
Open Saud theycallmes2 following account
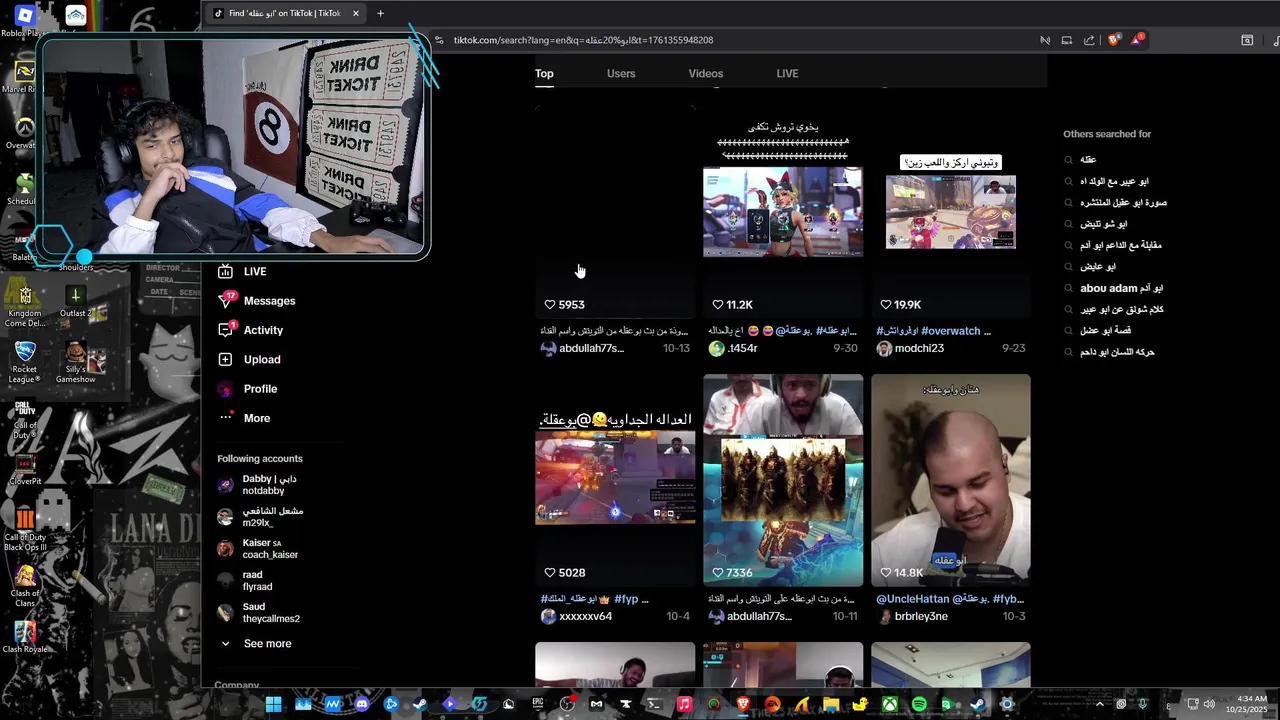[x=259, y=613]
